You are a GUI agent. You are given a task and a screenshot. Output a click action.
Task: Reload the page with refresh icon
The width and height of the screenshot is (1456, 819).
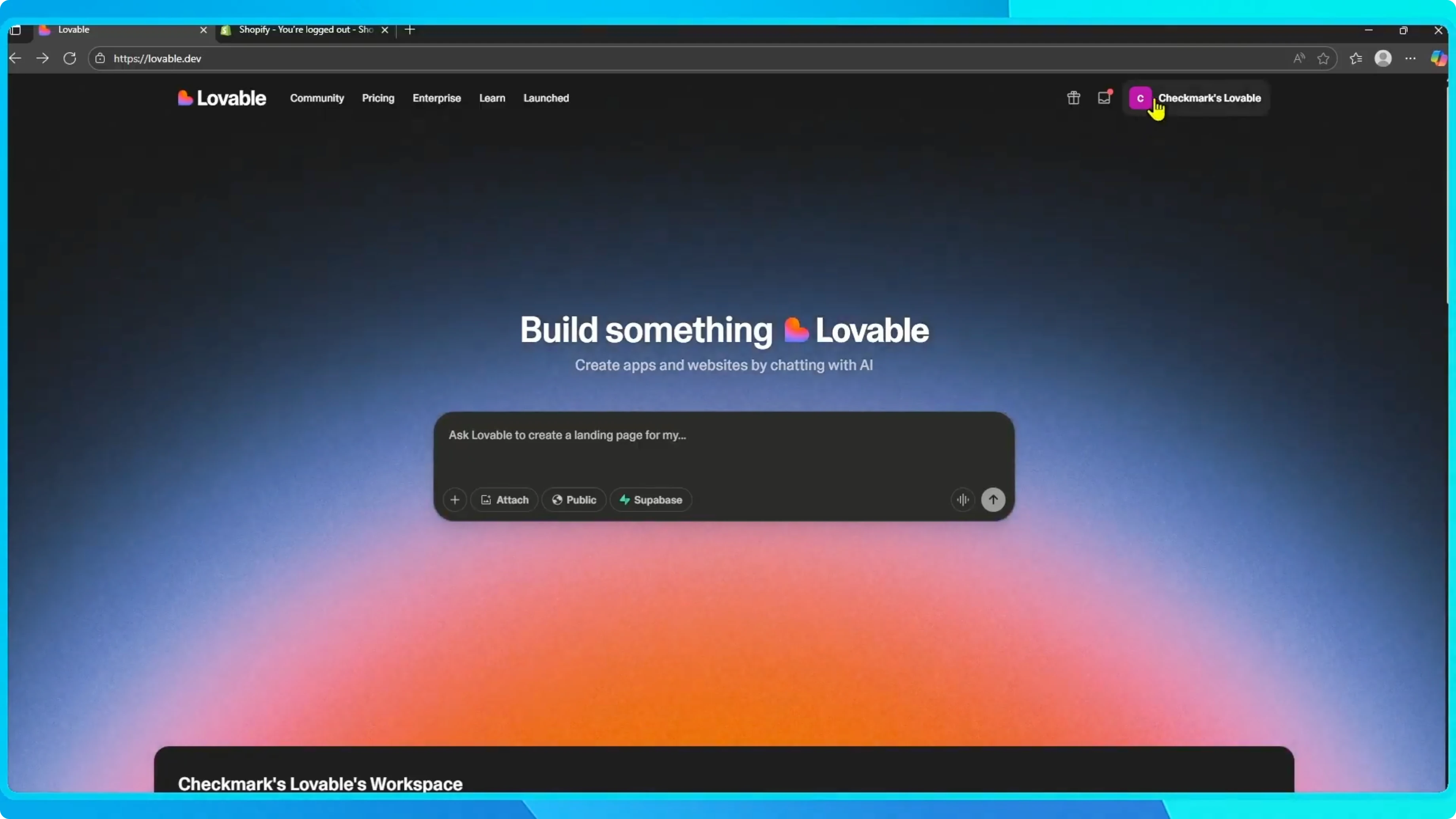[x=70, y=58]
